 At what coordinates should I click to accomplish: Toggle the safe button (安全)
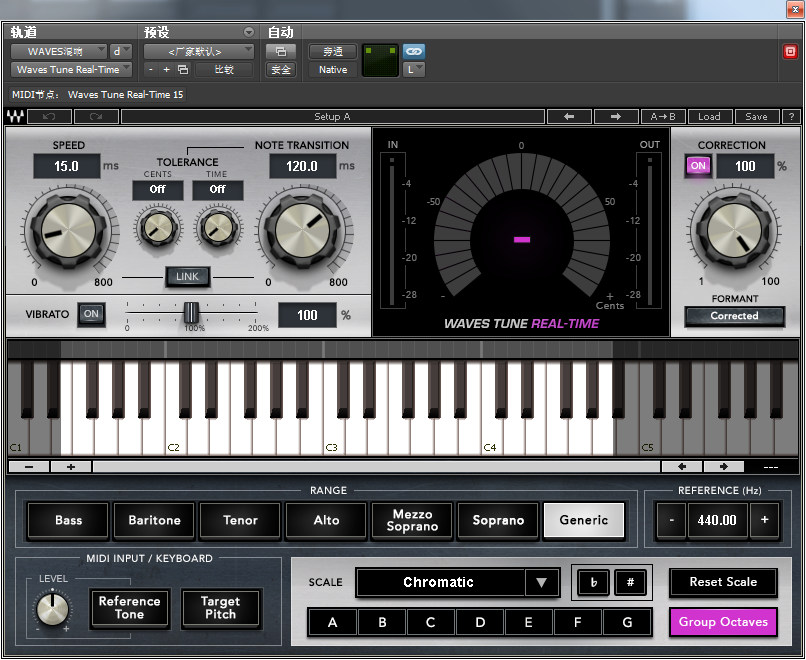click(x=281, y=69)
